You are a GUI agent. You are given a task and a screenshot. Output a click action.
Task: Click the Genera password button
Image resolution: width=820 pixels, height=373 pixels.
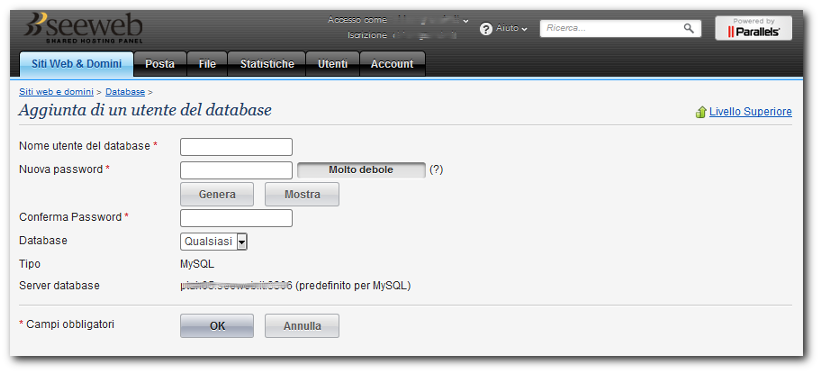pos(217,194)
